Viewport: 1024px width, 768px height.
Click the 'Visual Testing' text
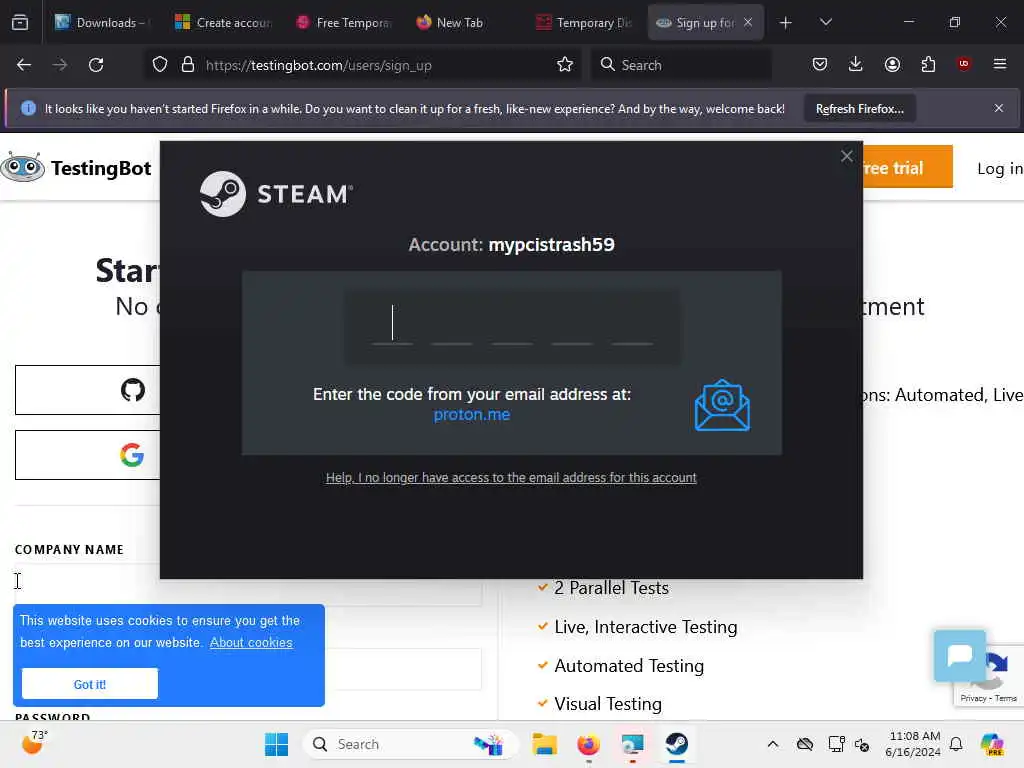[607, 704]
